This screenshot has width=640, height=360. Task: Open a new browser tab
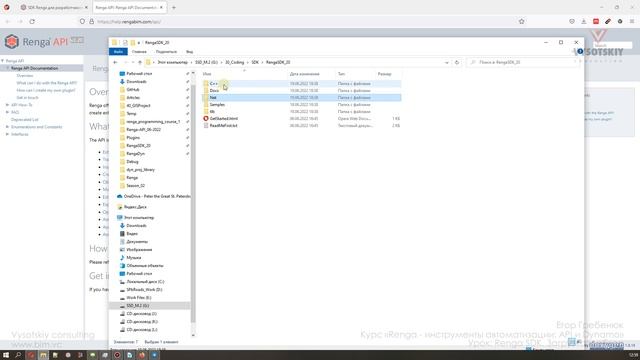pos(174,7)
